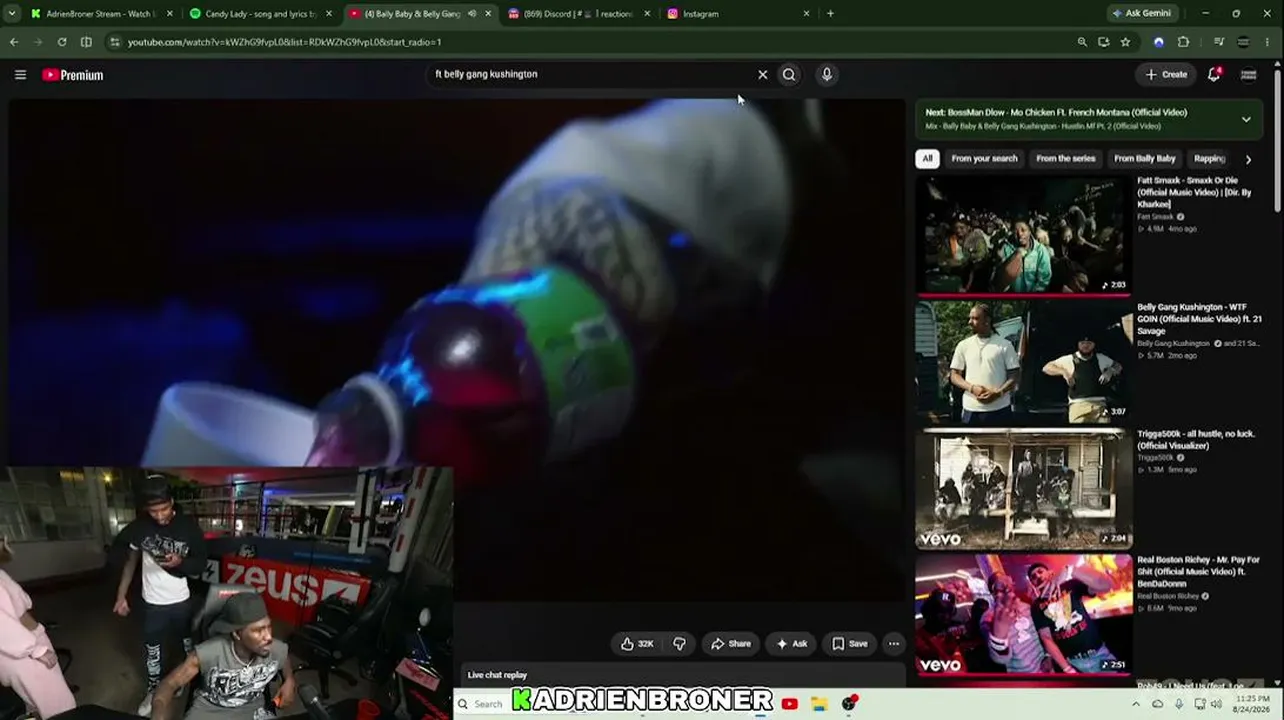Select the 'From your search' chip

[984, 159]
